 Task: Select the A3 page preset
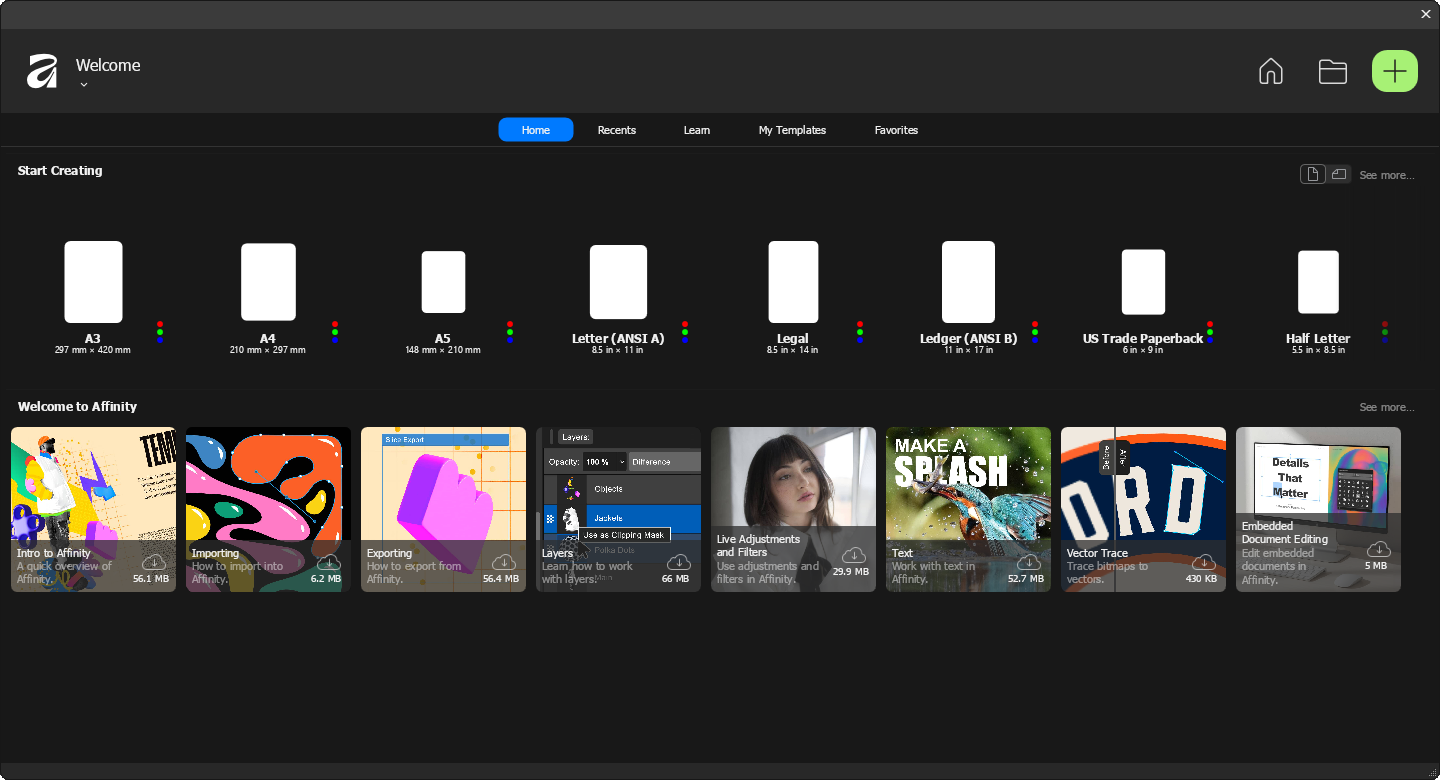click(93, 282)
